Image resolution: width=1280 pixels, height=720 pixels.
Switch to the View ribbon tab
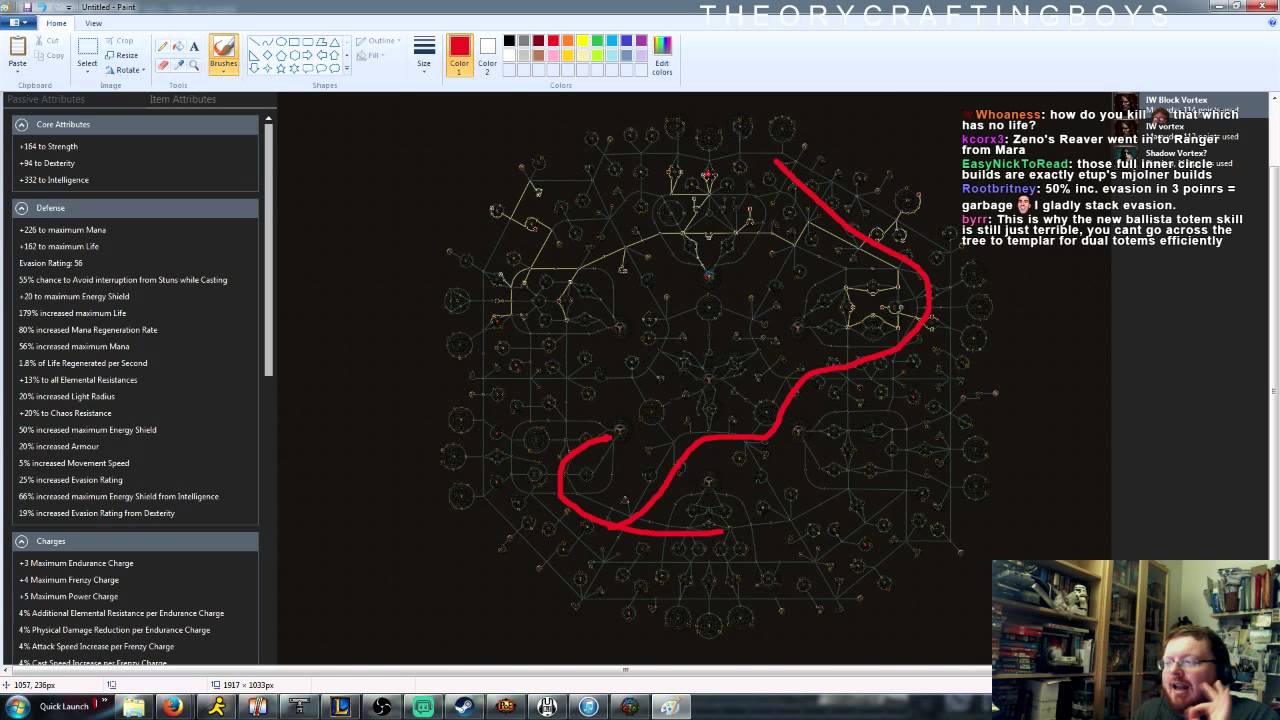pyautogui.click(x=93, y=23)
